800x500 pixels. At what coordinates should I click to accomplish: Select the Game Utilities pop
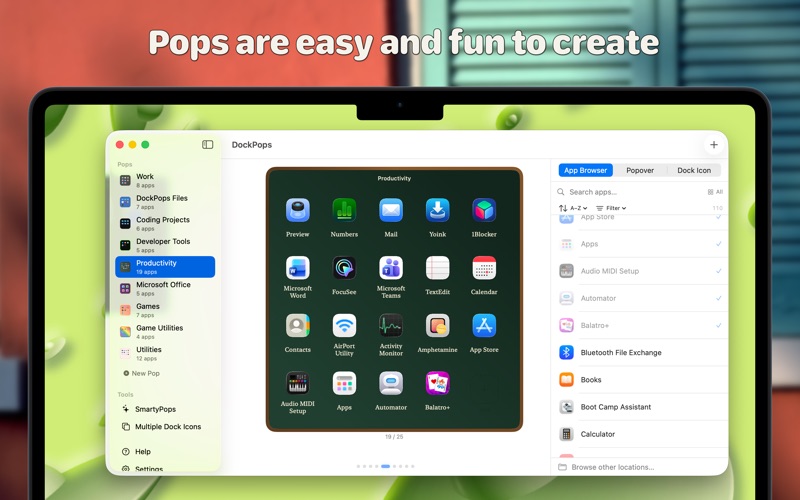pyautogui.click(x=165, y=332)
